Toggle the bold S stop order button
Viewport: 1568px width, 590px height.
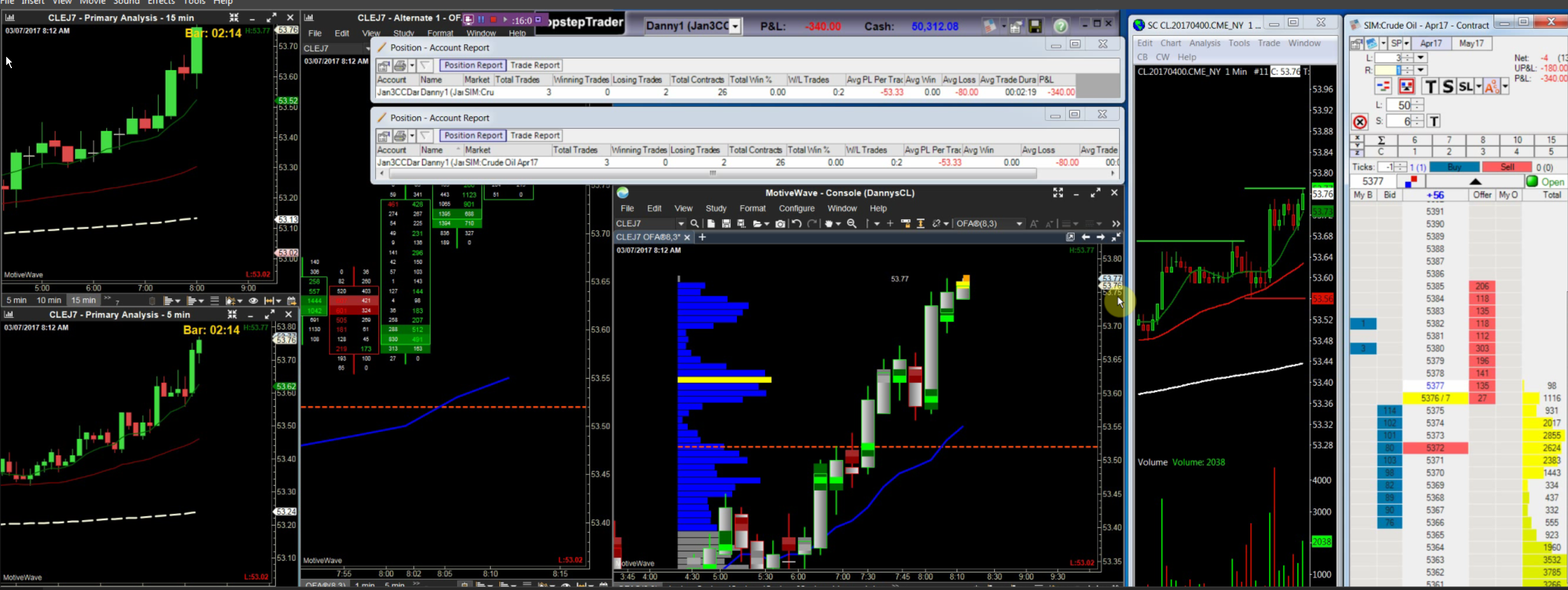coord(1447,87)
